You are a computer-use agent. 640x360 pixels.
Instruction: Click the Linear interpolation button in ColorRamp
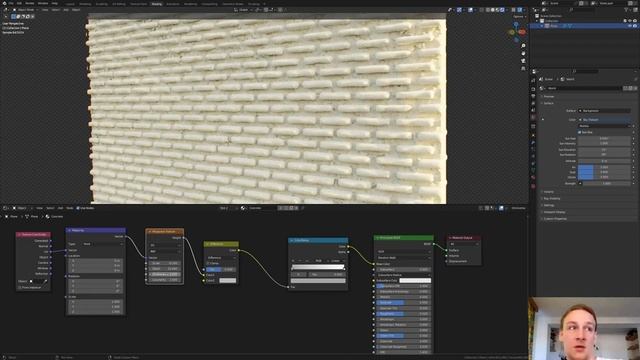336,260
